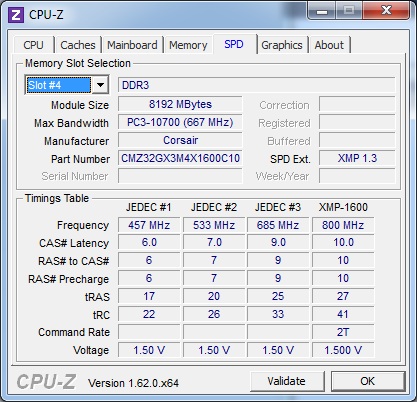417x402 pixels.
Task: Click tRC value 22
Action: pos(149,314)
